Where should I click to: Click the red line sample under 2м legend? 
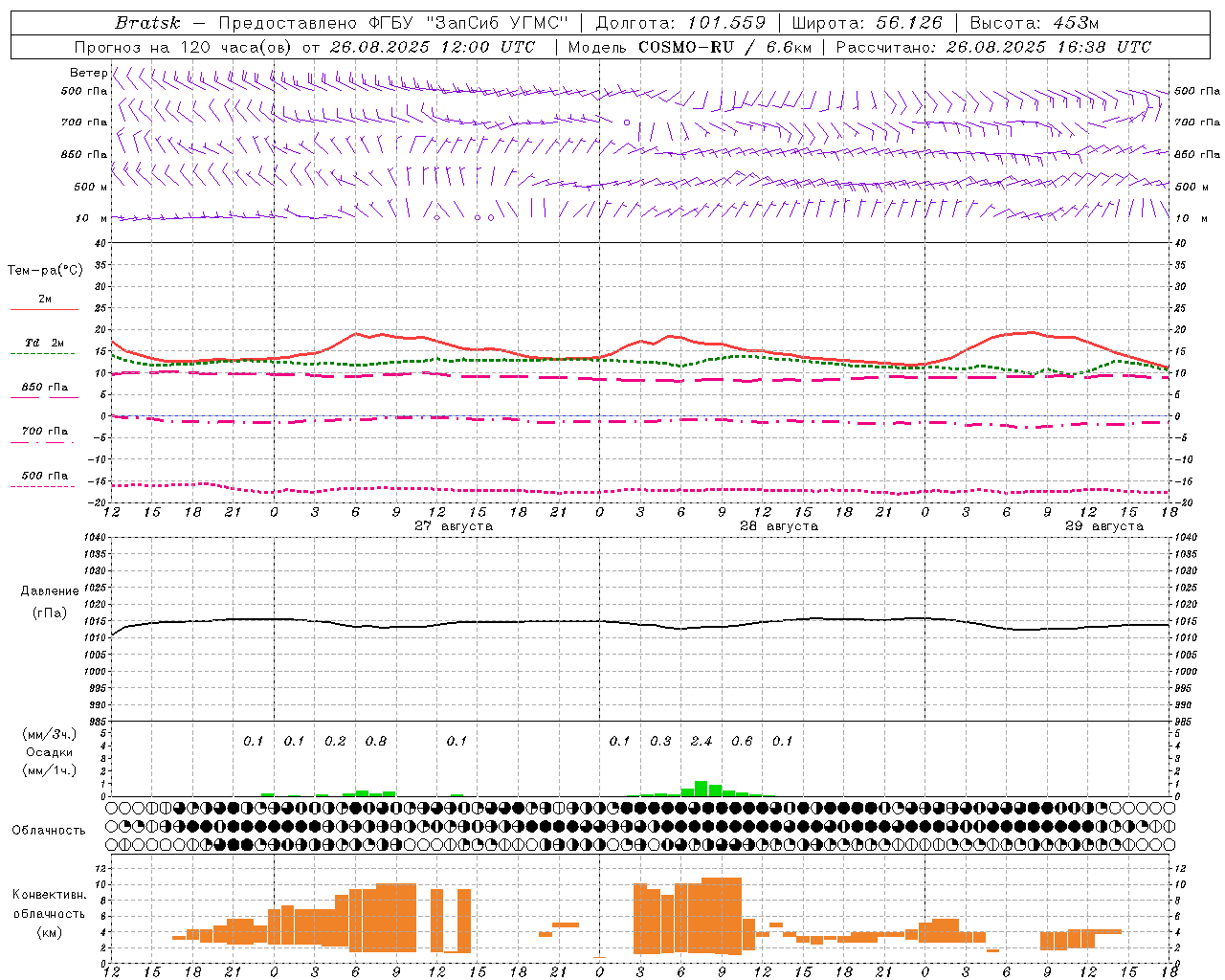pos(44,309)
